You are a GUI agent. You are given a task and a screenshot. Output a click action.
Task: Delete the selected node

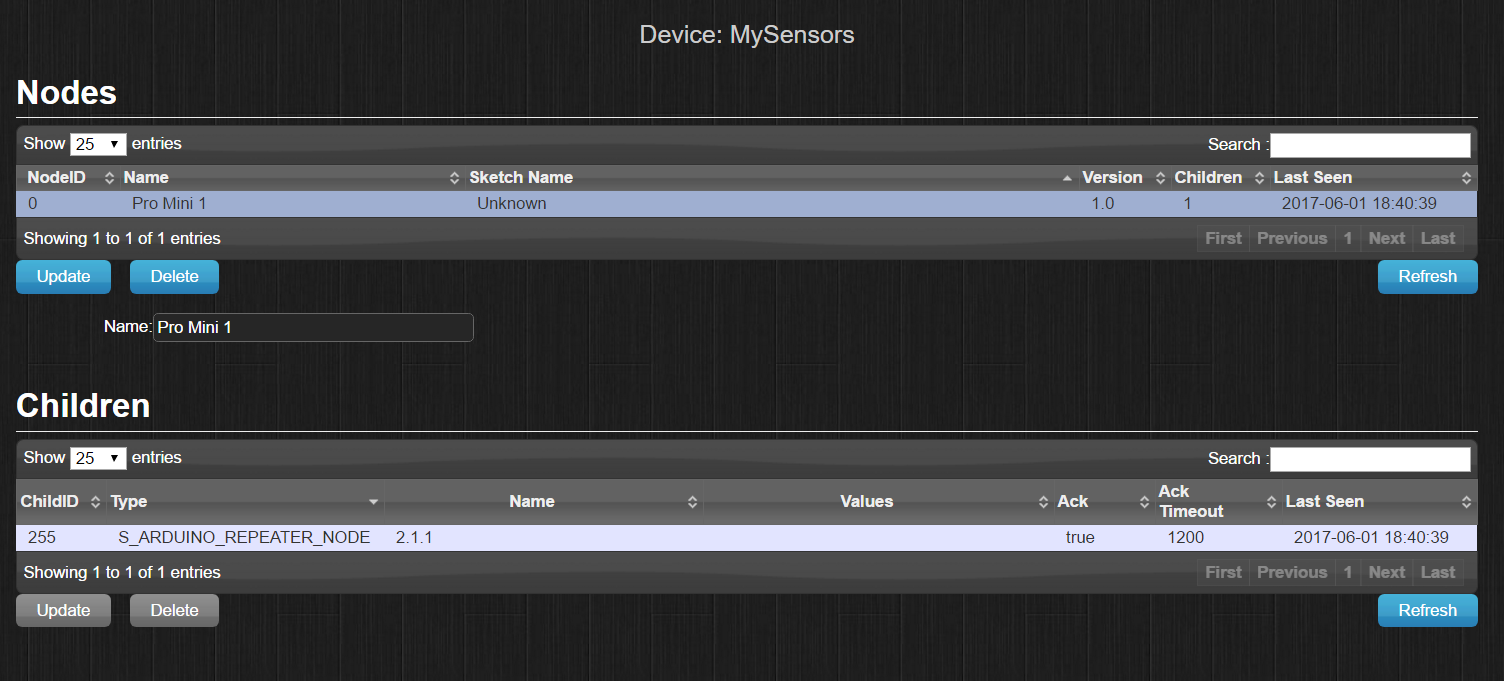tap(174, 277)
